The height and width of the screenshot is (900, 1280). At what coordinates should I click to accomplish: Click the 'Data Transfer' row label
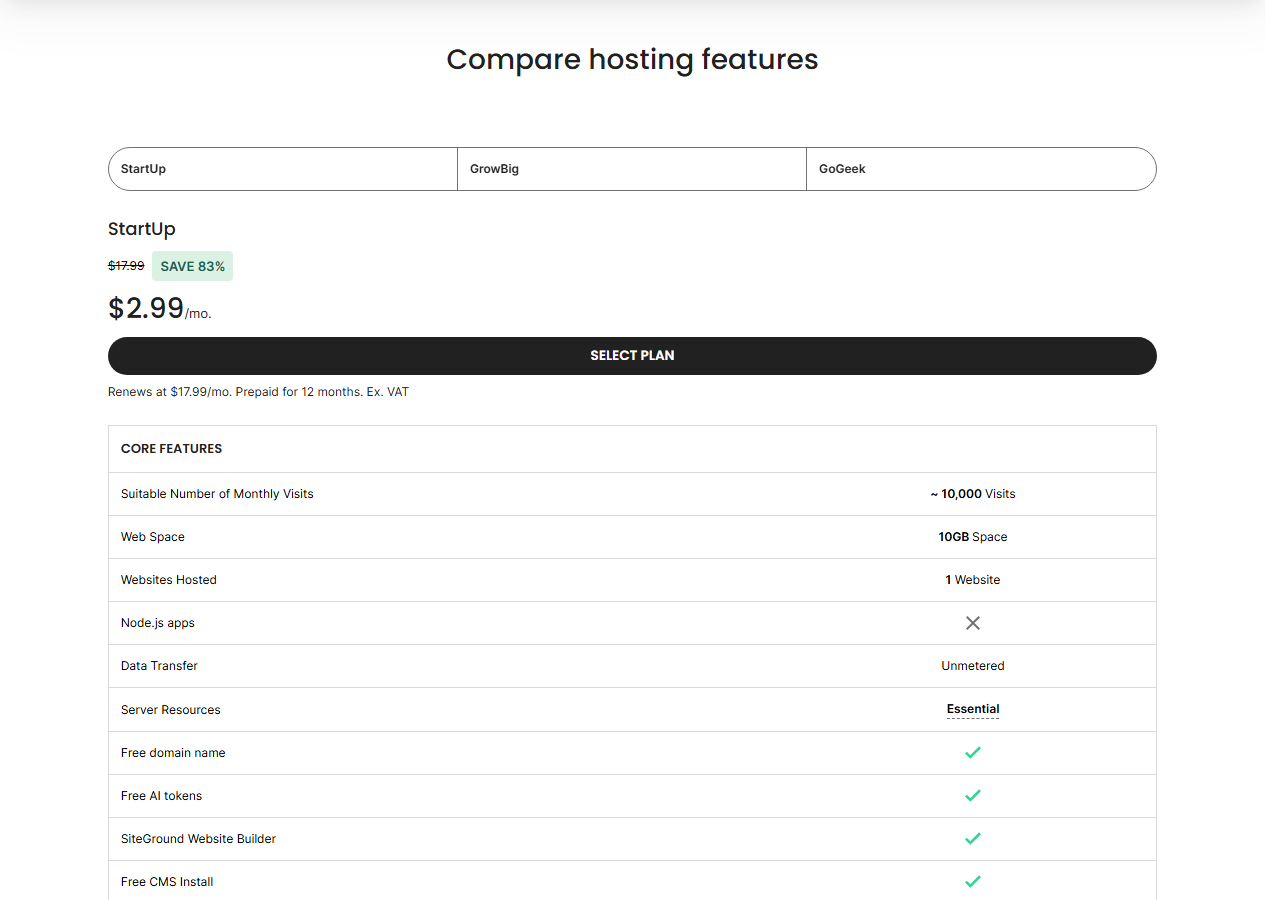pos(159,666)
